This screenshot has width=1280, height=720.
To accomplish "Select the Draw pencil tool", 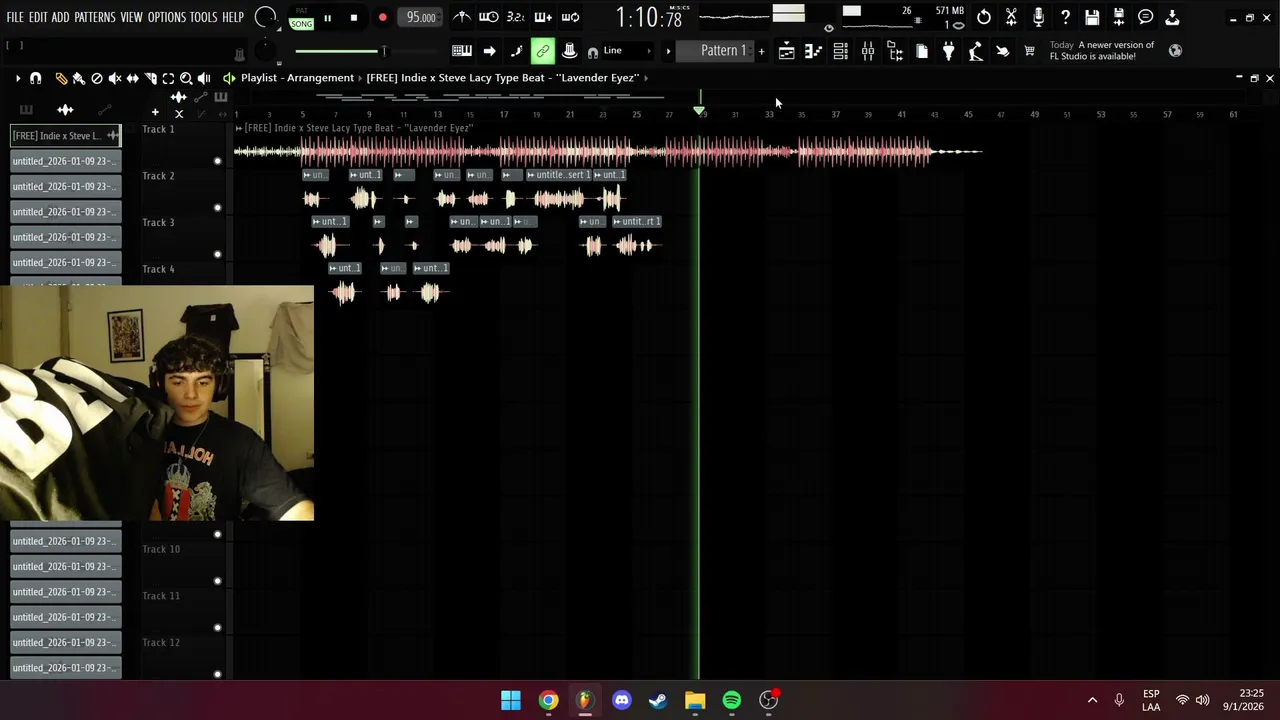I will point(61,78).
